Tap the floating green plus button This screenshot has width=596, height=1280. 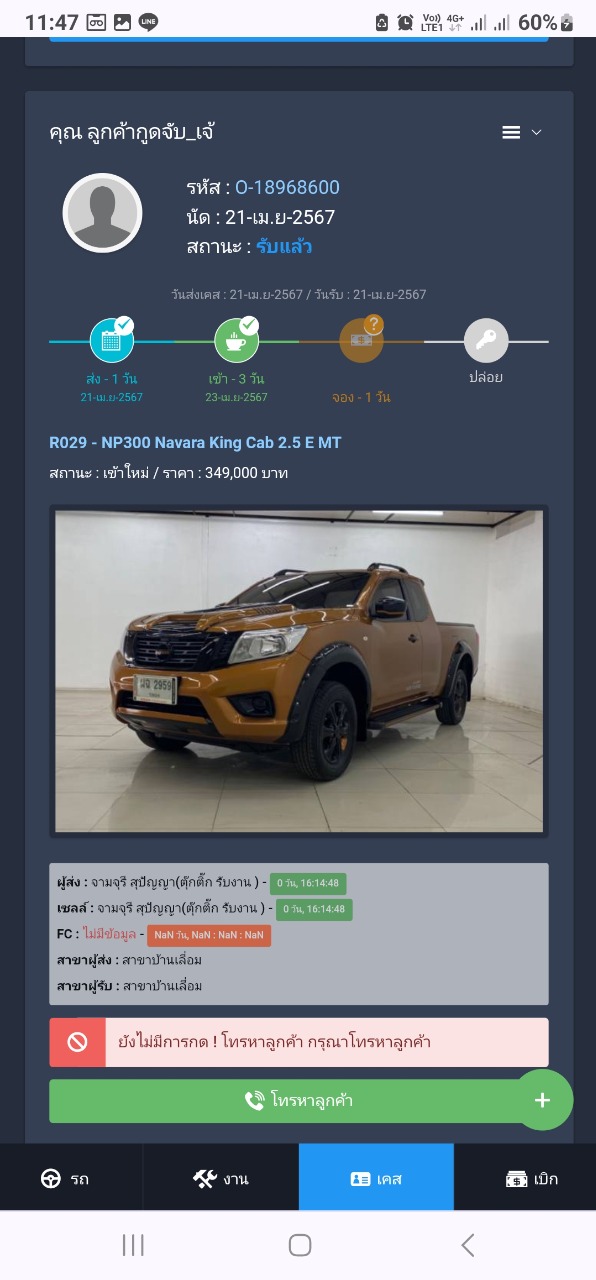tap(543, 1100)
